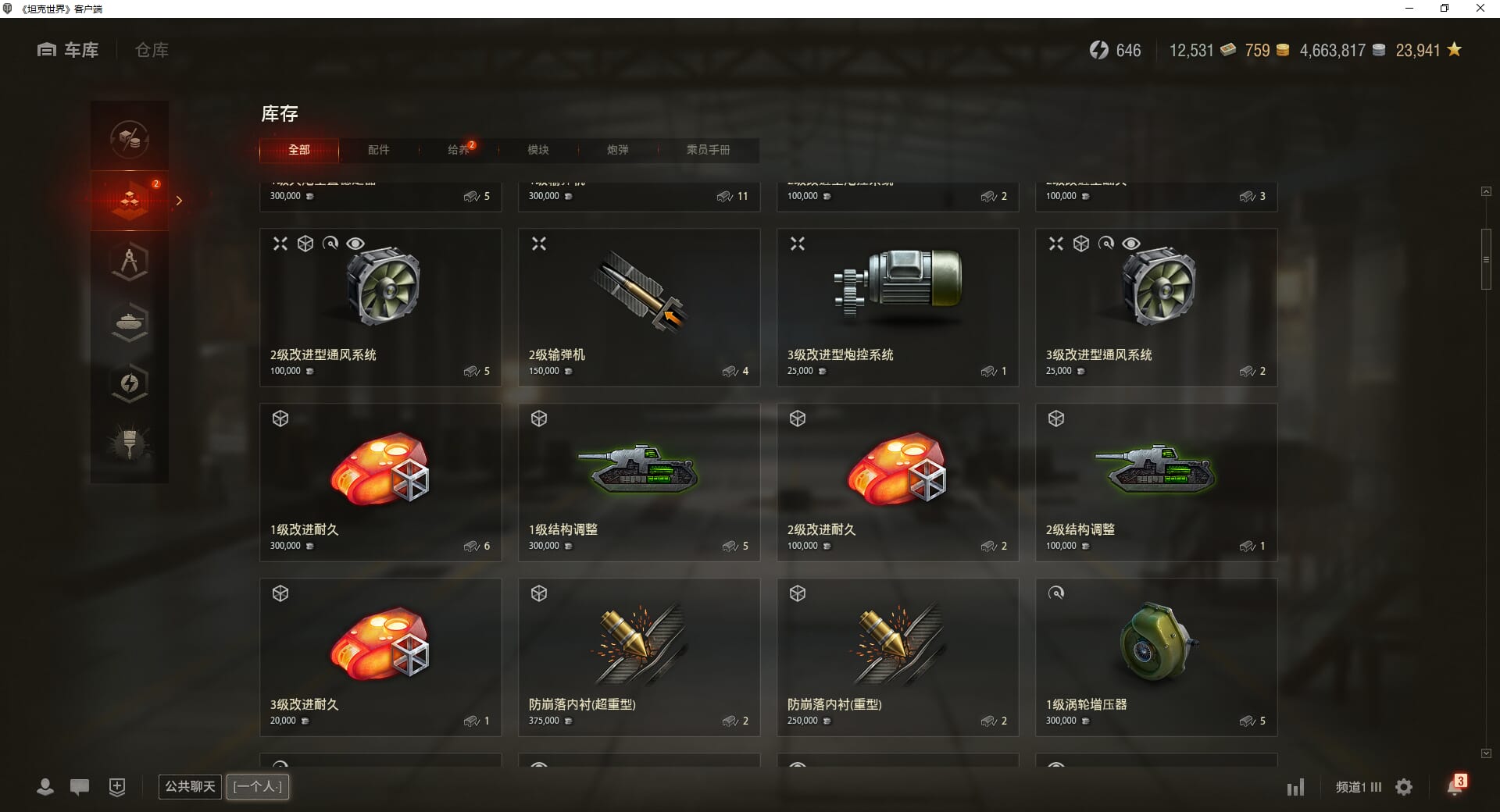
Task: Open the customization paintbrush sidebar icon
Action: (x=130, y=443)
